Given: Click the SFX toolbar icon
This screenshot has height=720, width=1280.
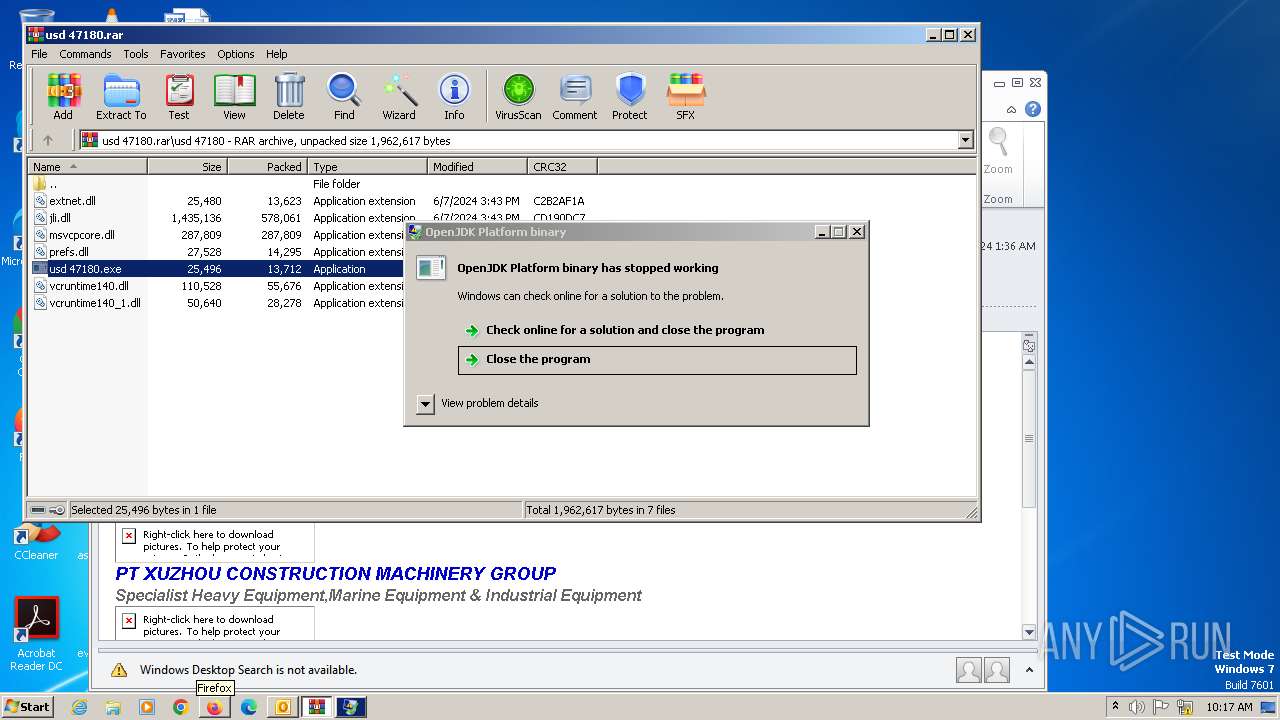Looking at the screenshot, I should point(685,97).
